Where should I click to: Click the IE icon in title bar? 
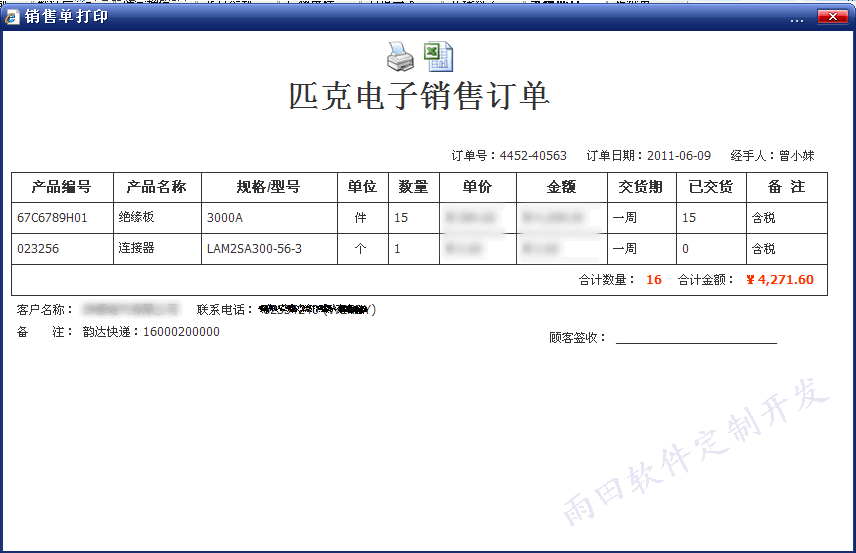11,17
